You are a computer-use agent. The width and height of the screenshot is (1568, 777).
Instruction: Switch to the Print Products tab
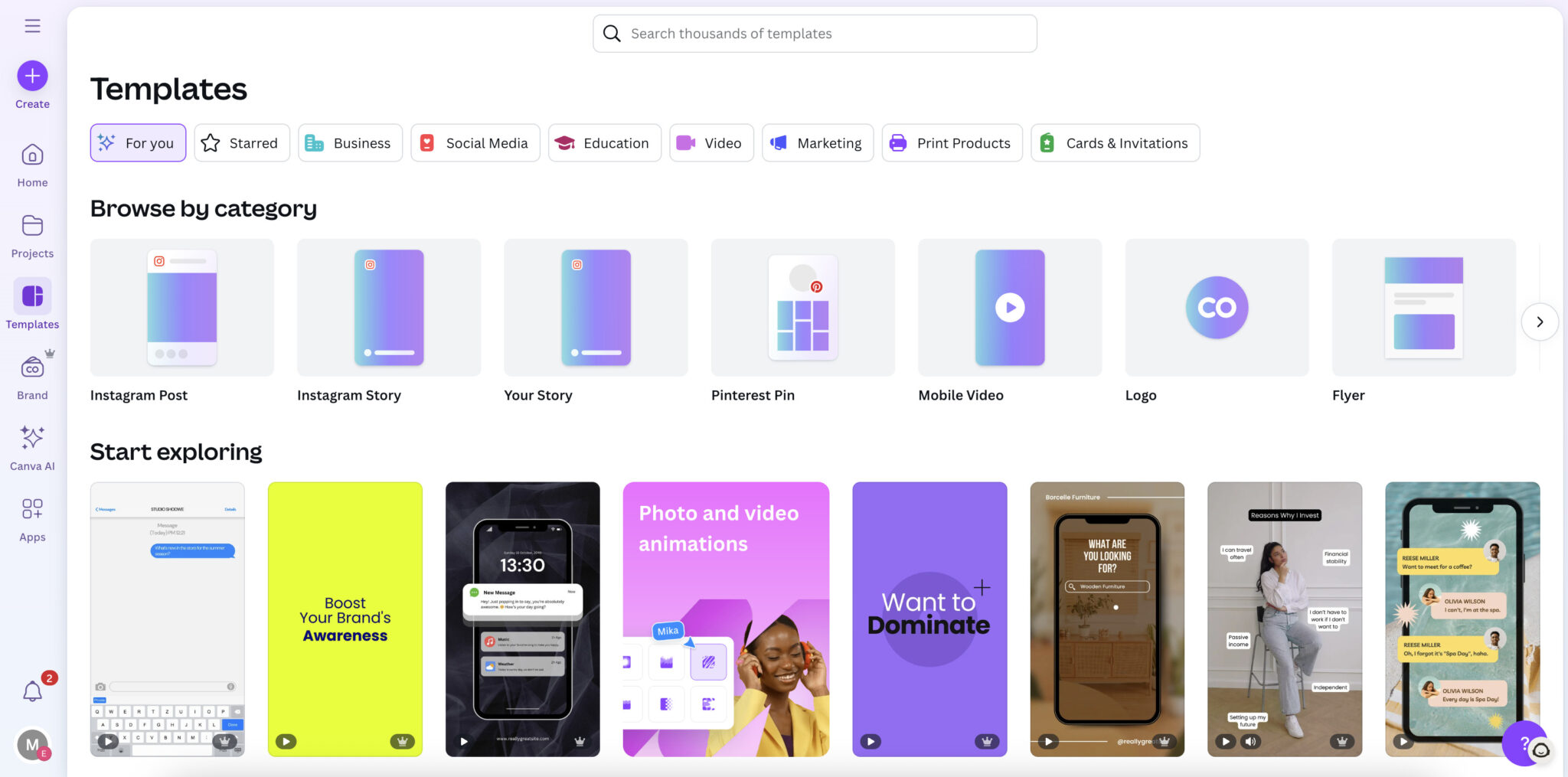click(952, 143)
